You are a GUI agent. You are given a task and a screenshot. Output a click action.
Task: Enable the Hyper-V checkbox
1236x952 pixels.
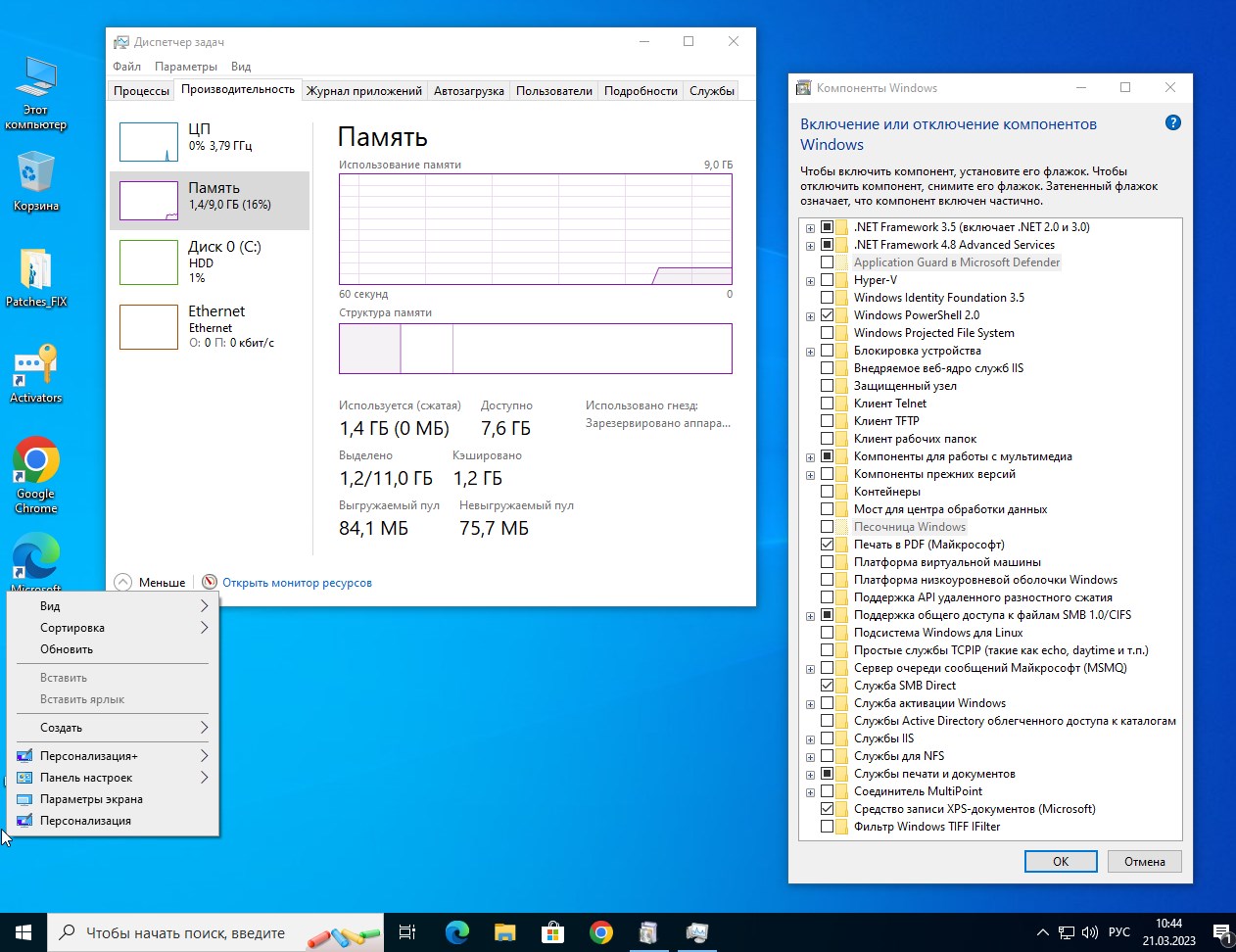click(828, 280)
